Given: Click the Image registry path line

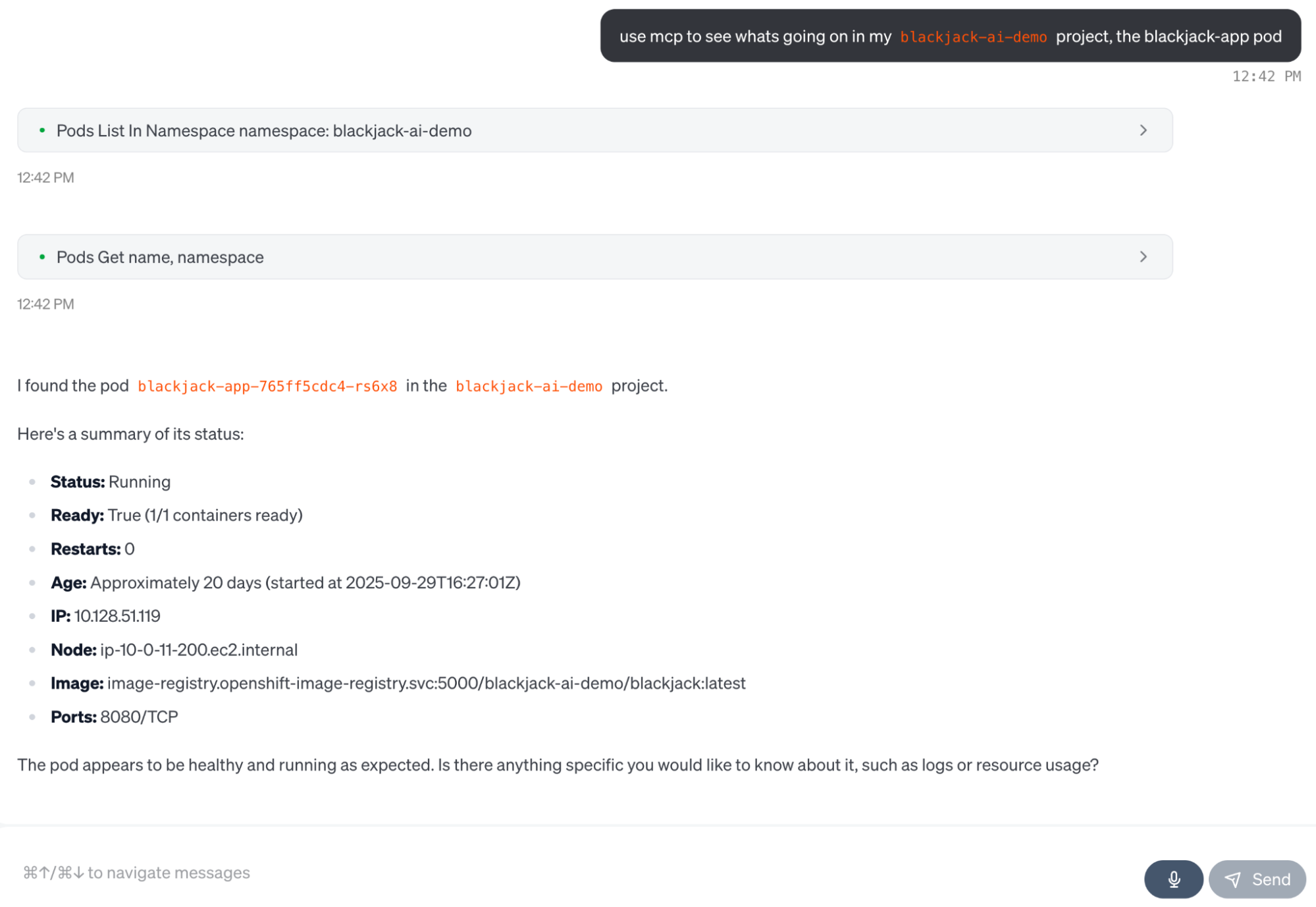Looking at the screenshot, I should click(425, 683).
